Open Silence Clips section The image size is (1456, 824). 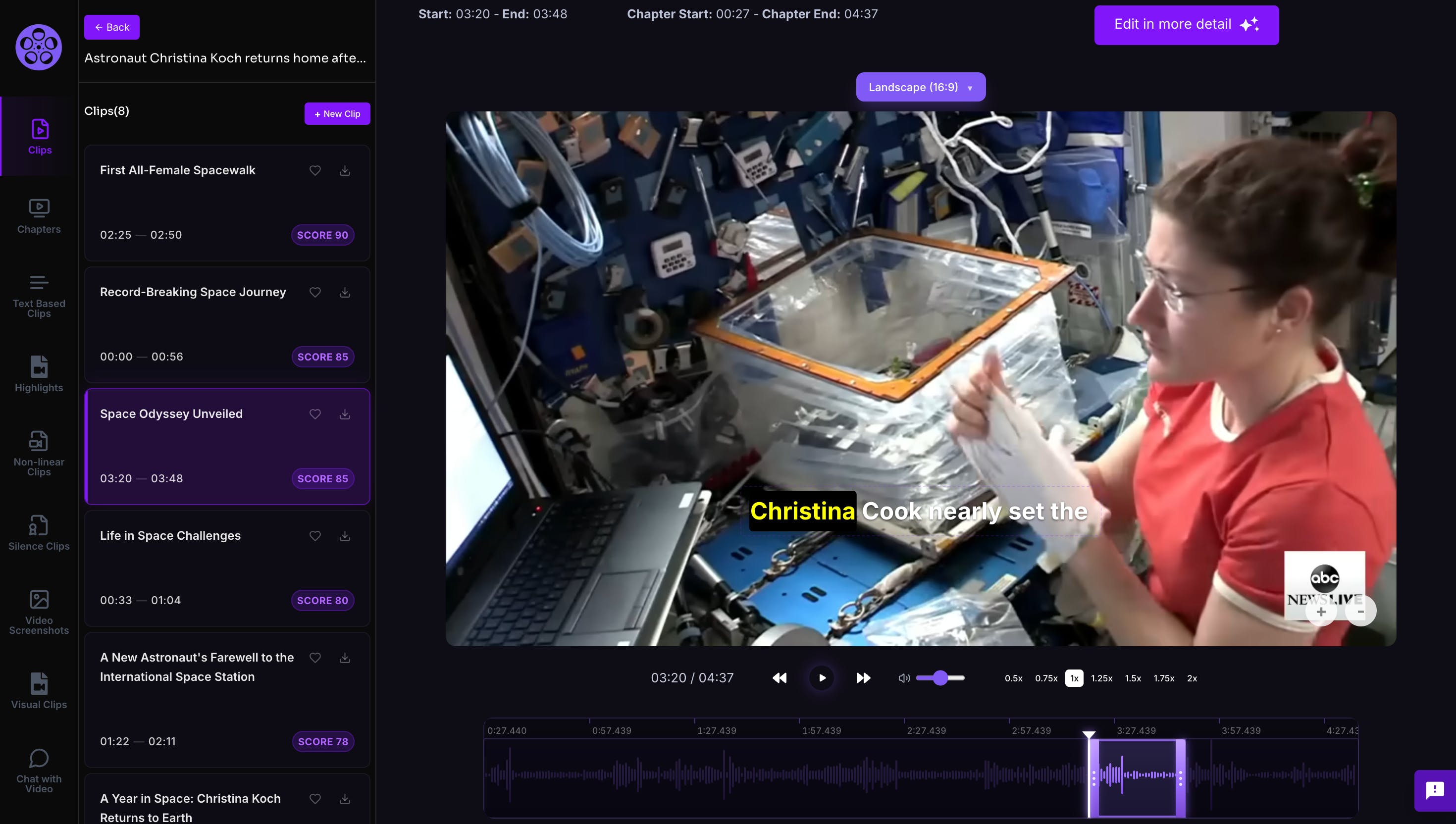pyautogui.click(x=39, y=532)
